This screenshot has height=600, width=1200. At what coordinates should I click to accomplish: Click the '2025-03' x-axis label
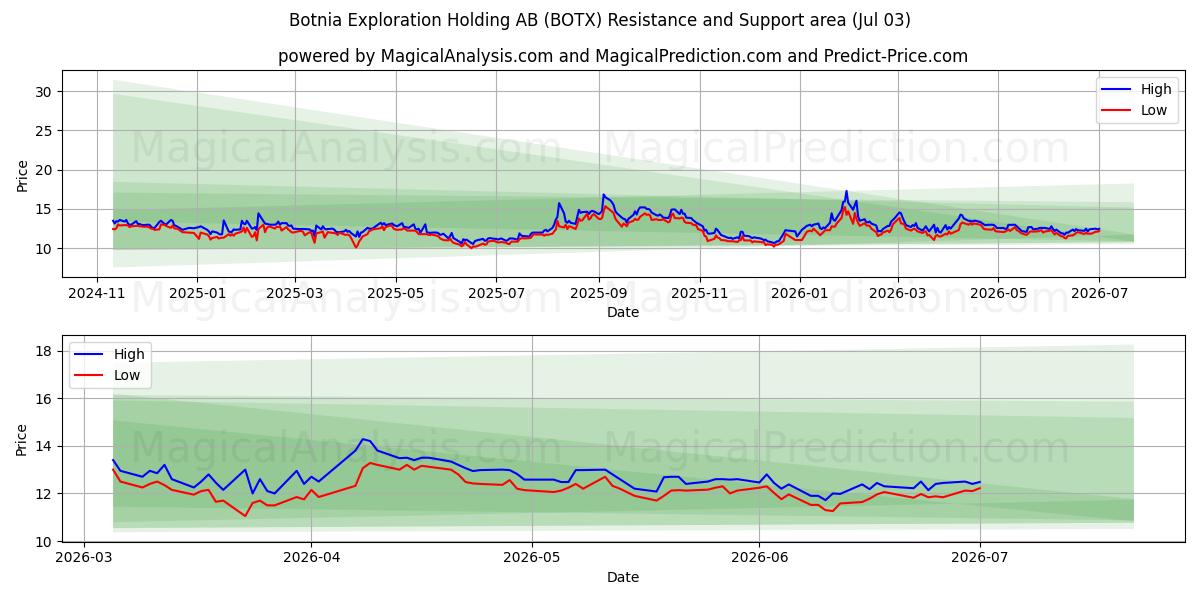(294, 295)
